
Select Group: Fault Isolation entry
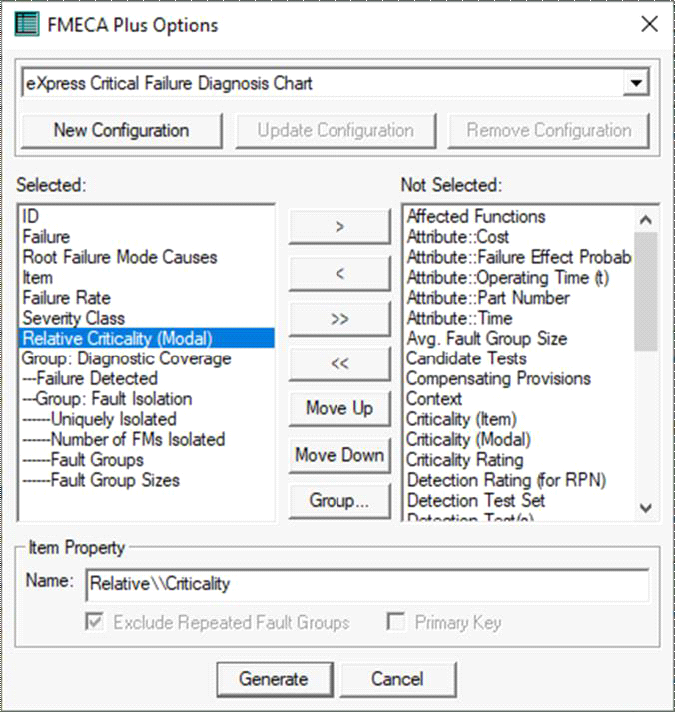[146, 399]
